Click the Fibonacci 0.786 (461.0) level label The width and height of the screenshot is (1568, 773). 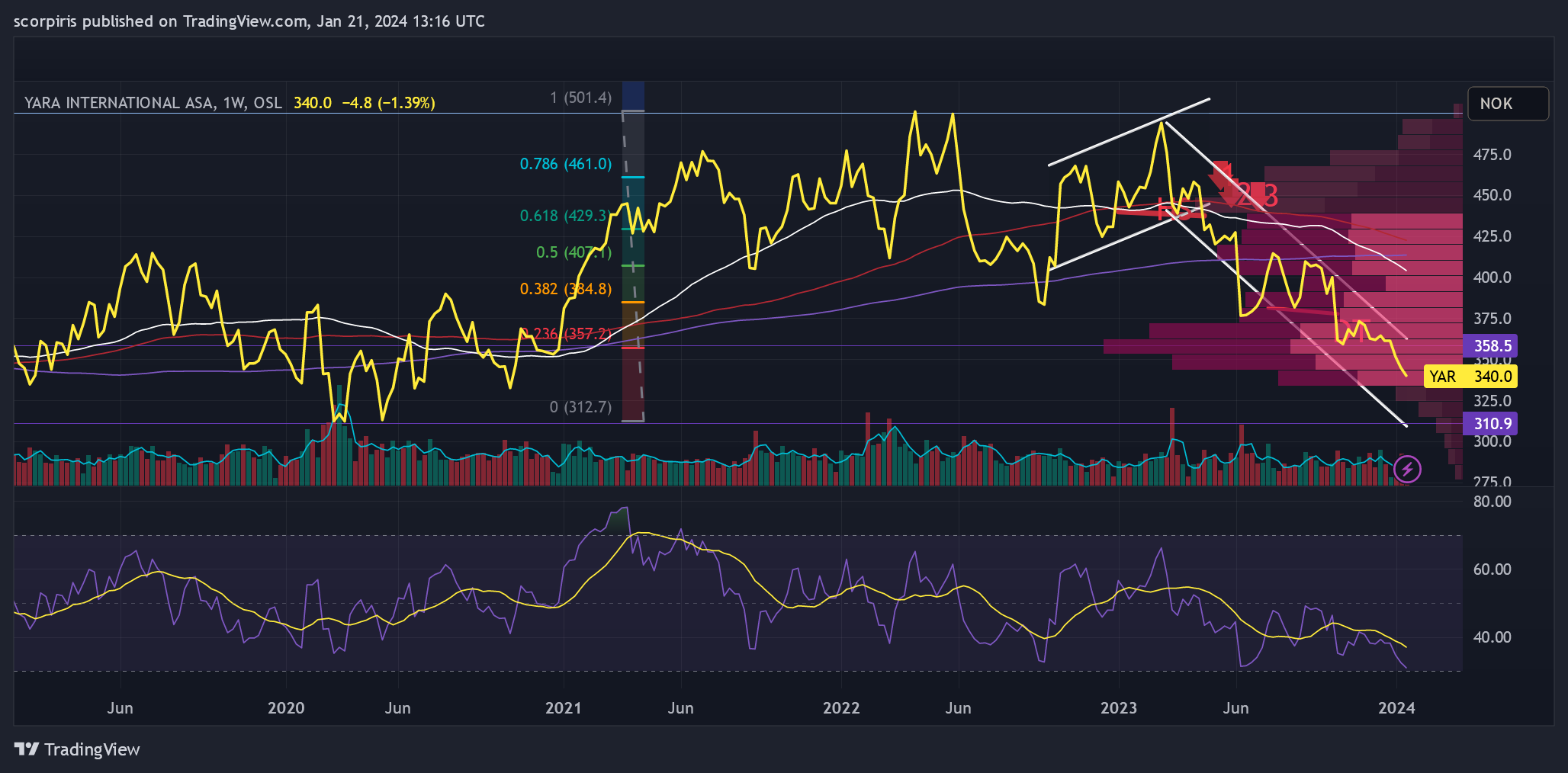(566, 164)
